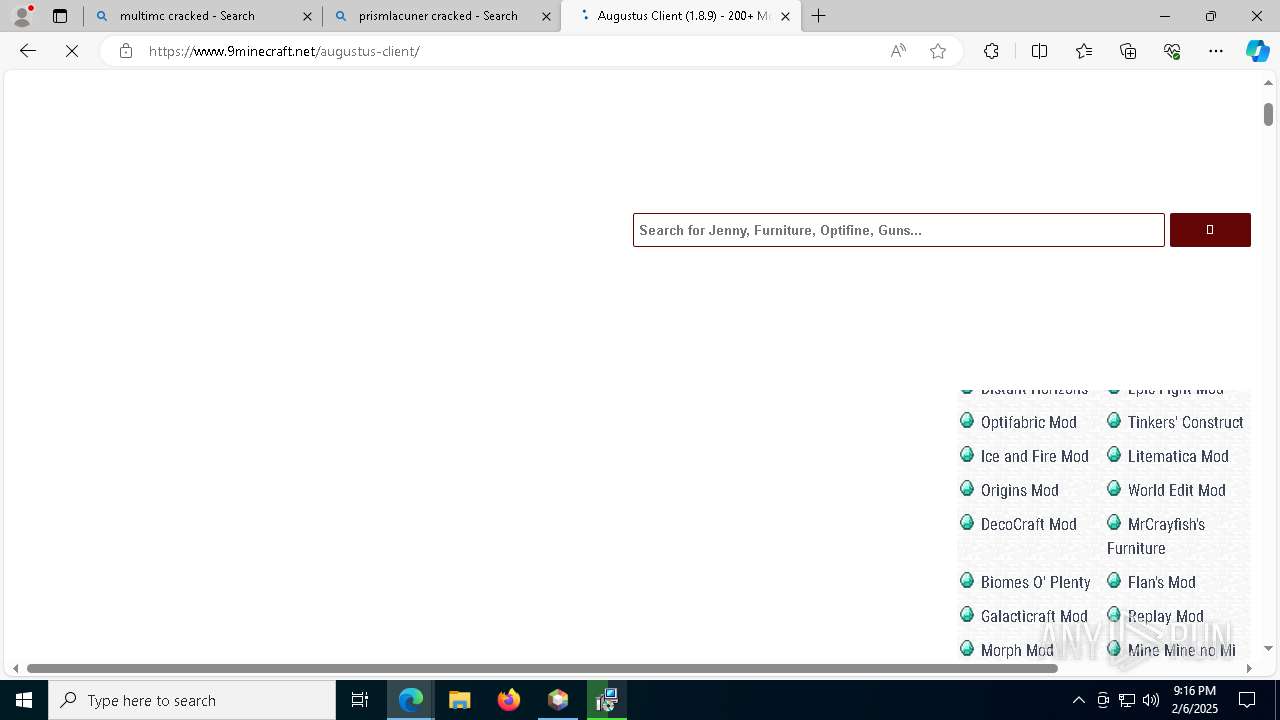Click the horizontal scroll right arrow
Image resolution: width=1280 pixels, height=720 pixels.
tap(1248, 668)
